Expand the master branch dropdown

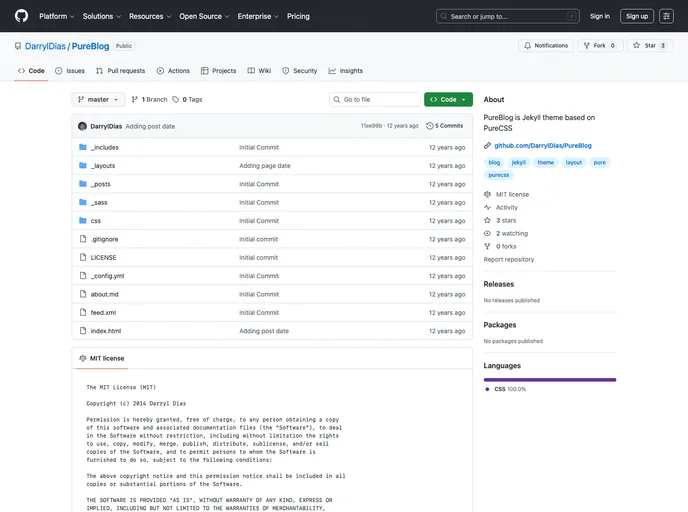[99, 100]
